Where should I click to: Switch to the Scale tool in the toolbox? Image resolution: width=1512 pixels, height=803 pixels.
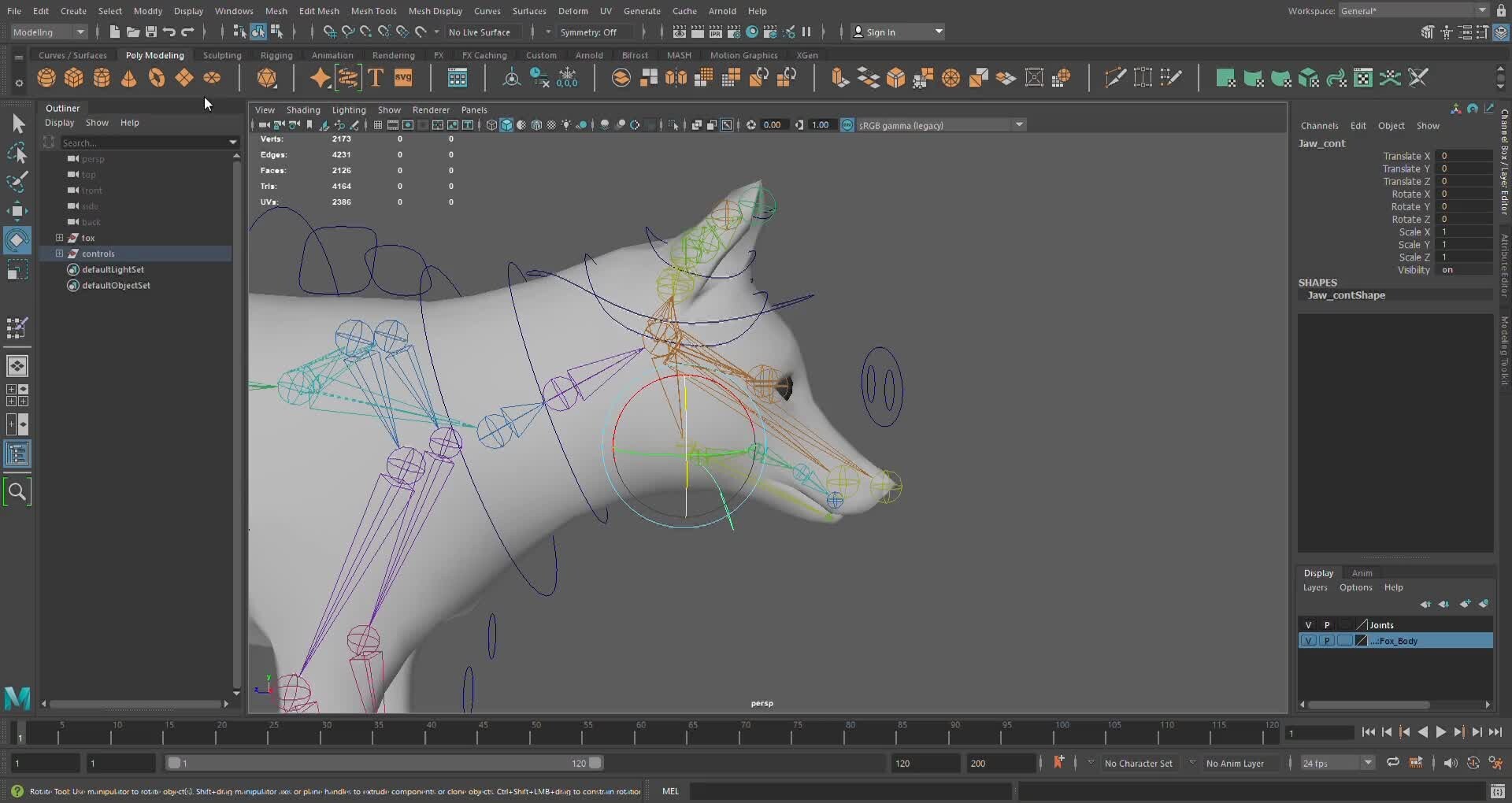(x=17, y=270)
